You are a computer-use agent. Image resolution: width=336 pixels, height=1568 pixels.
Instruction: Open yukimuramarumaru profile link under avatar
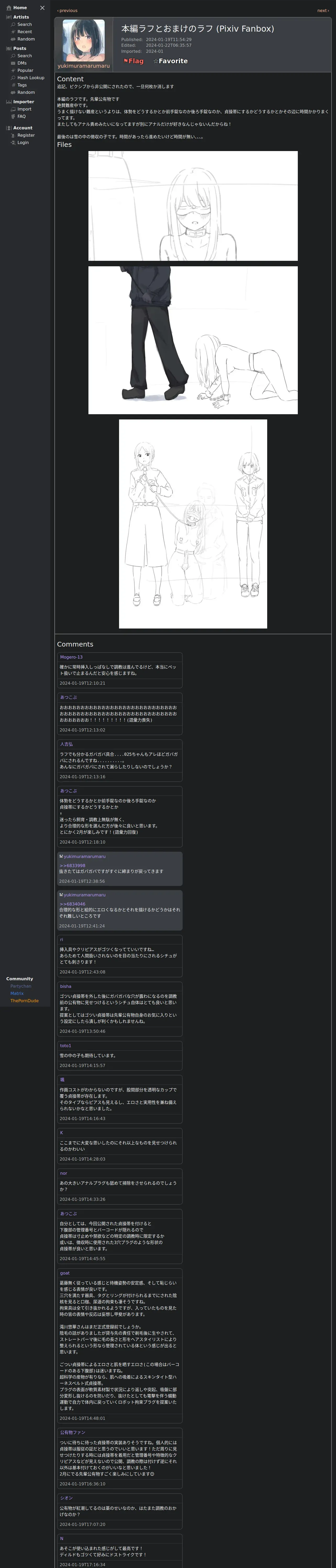(83, 66)
